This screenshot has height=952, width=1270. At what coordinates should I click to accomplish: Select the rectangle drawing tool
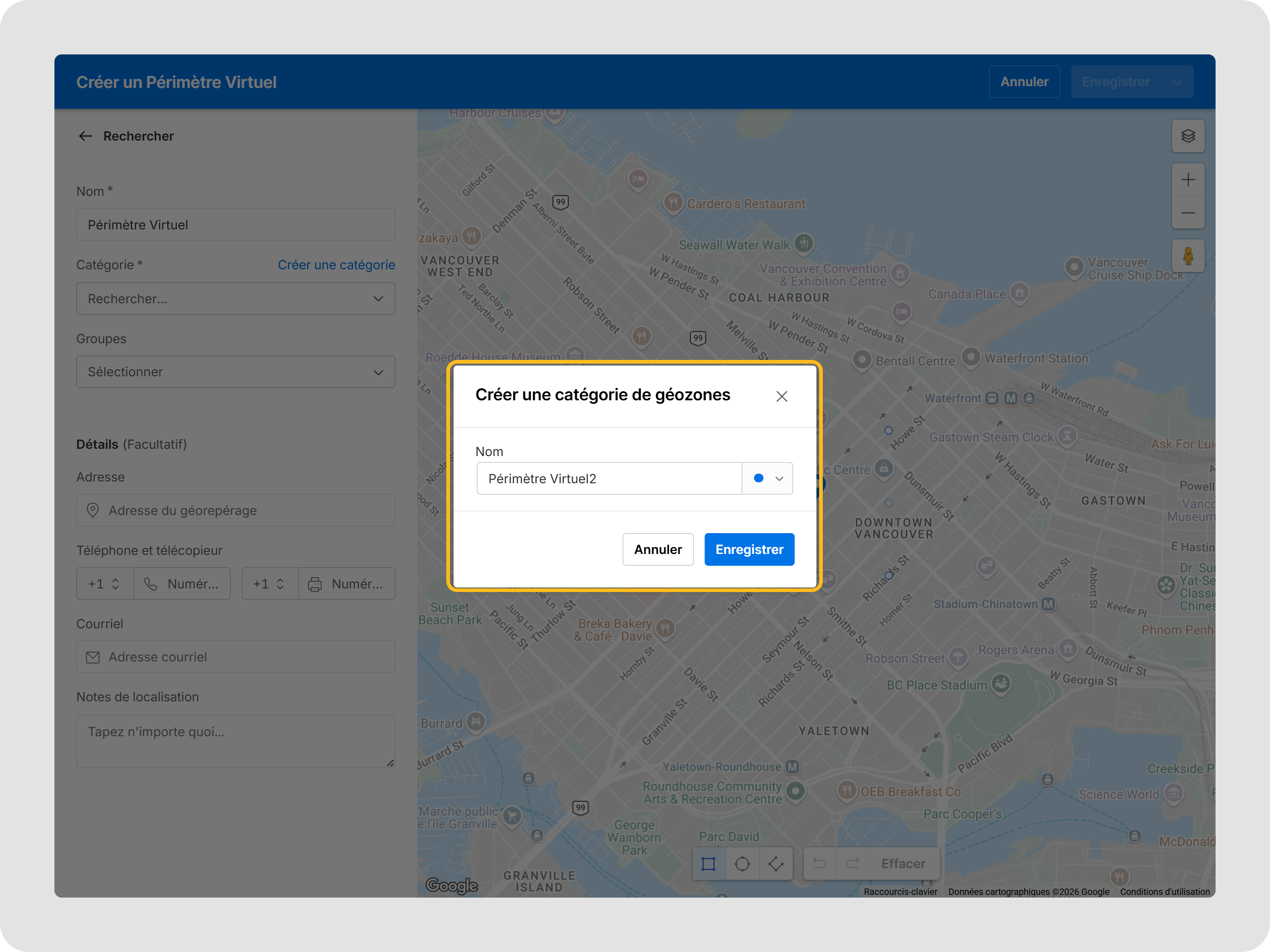point(708,864)
